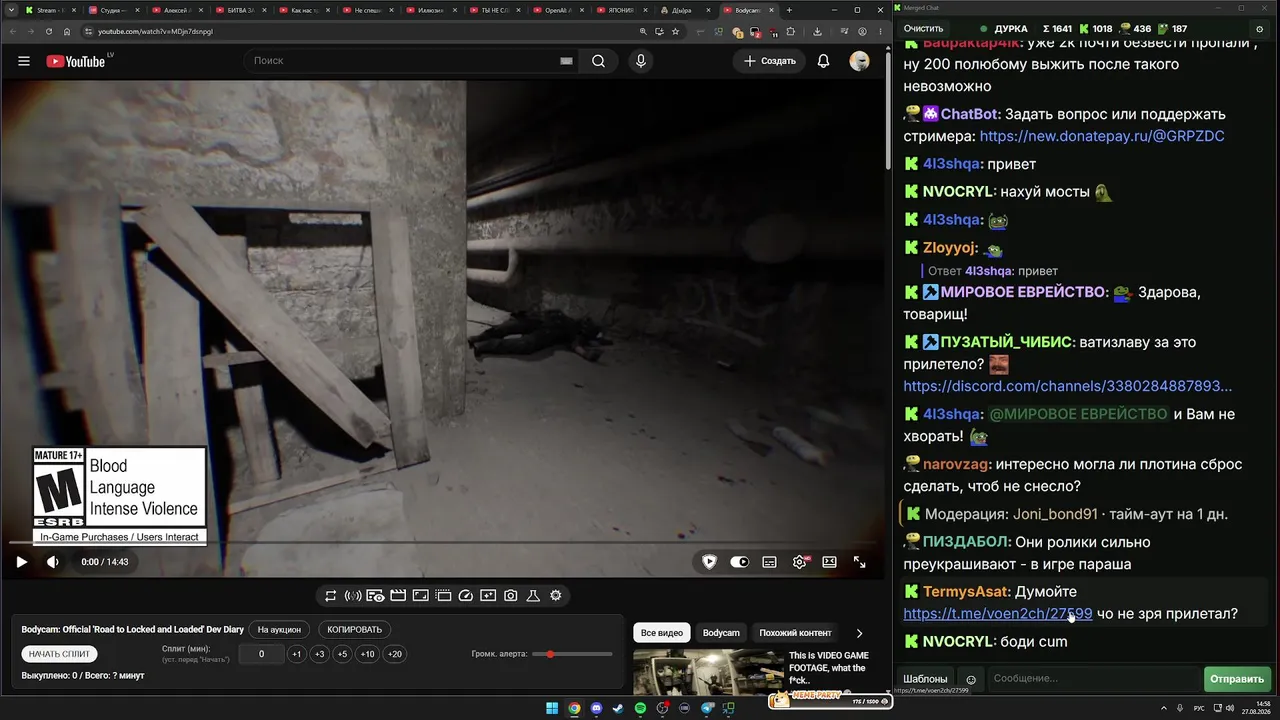
Task: Play the Bodycam video
Action: tap(21, 562)
